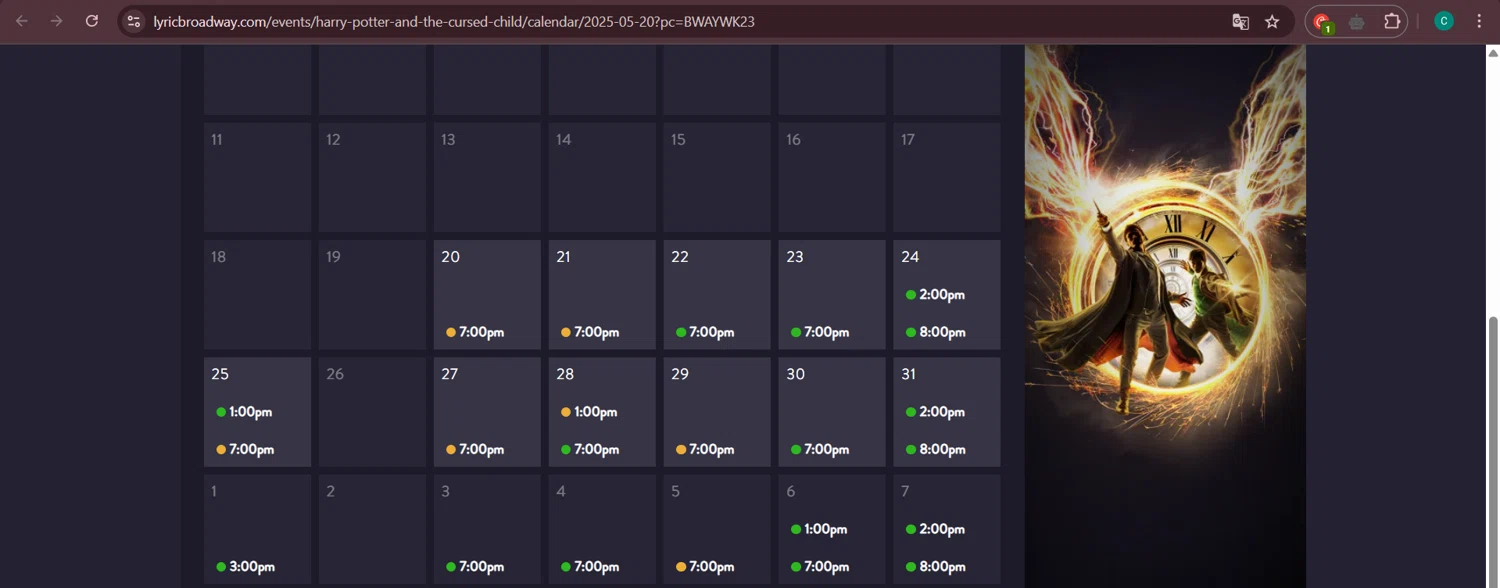The height and width of the screenshot is (588, 1500).
Task: Select 1:00pm show on May 28
Action: coord(589,412)
